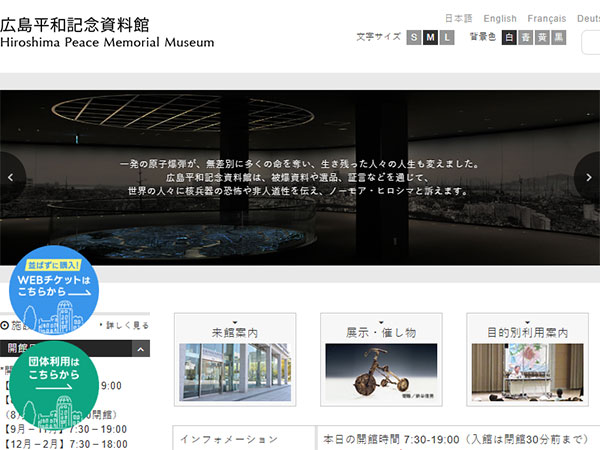The width and height of the screenshot is (600, 450).
Task: Click the インフォメーション heading
Action: tap(229, 439)
